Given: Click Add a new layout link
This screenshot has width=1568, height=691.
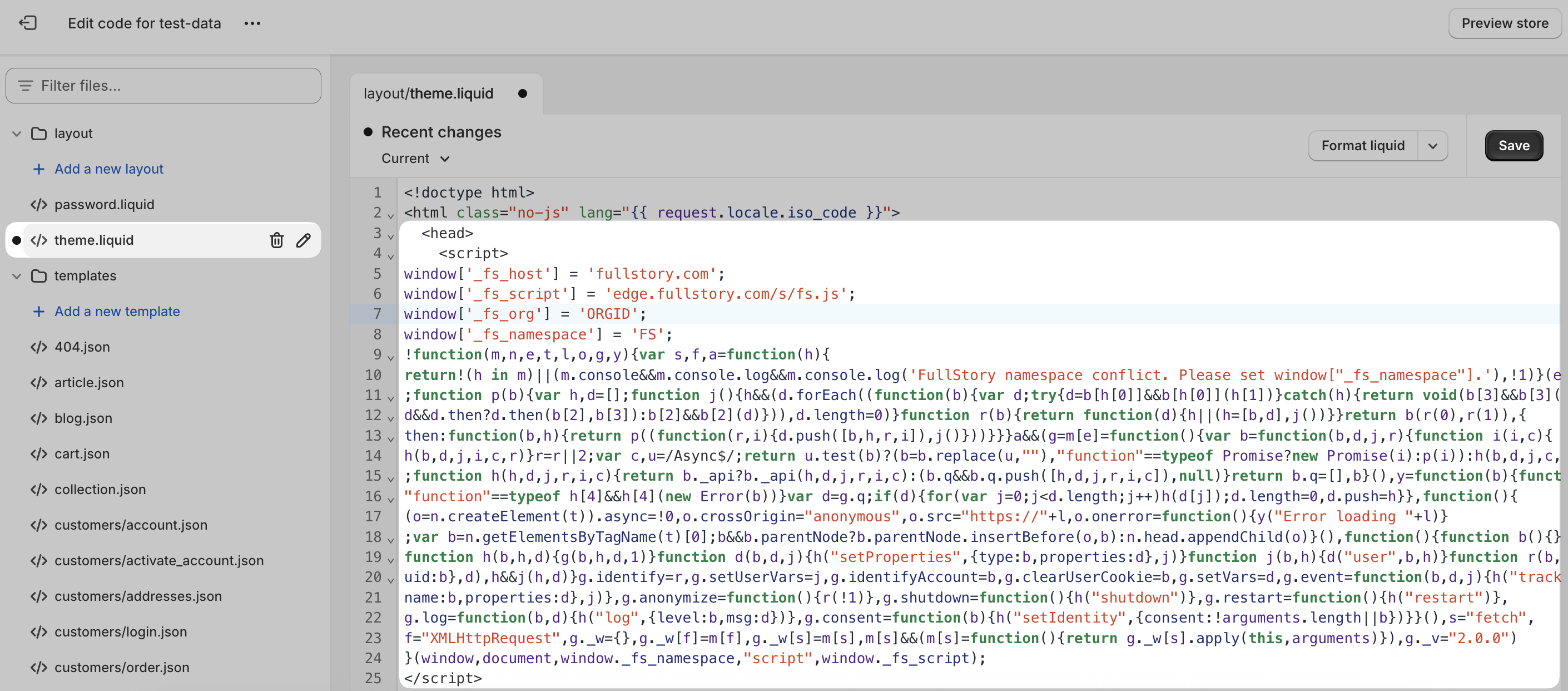Looking at the screenshot, I should (x=109, y=169).
